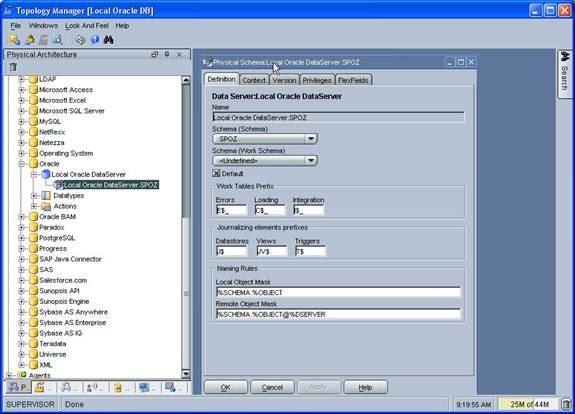
Task: Select the Physical Architecture bottom tab
Action: 18,387
